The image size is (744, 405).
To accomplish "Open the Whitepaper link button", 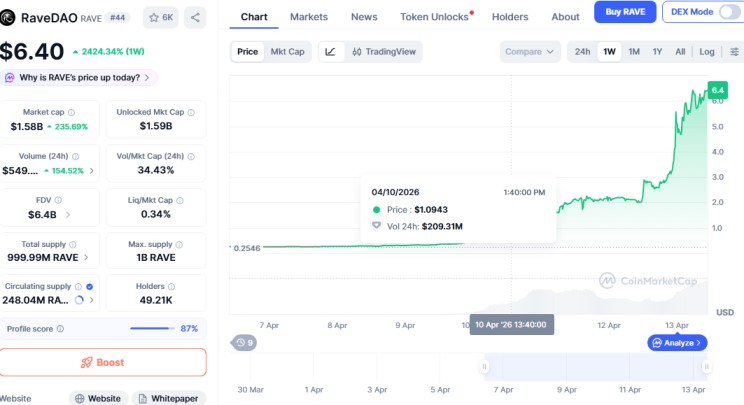I will pyautogui.click(x=169, y=398).
